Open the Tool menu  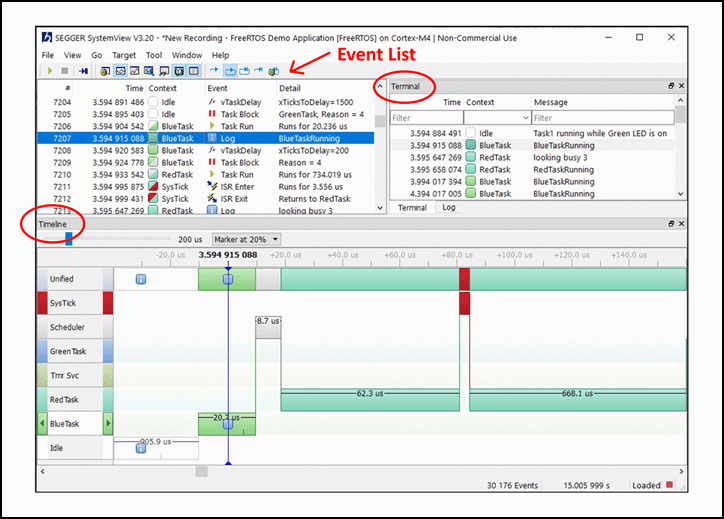[x=154, y=55]
